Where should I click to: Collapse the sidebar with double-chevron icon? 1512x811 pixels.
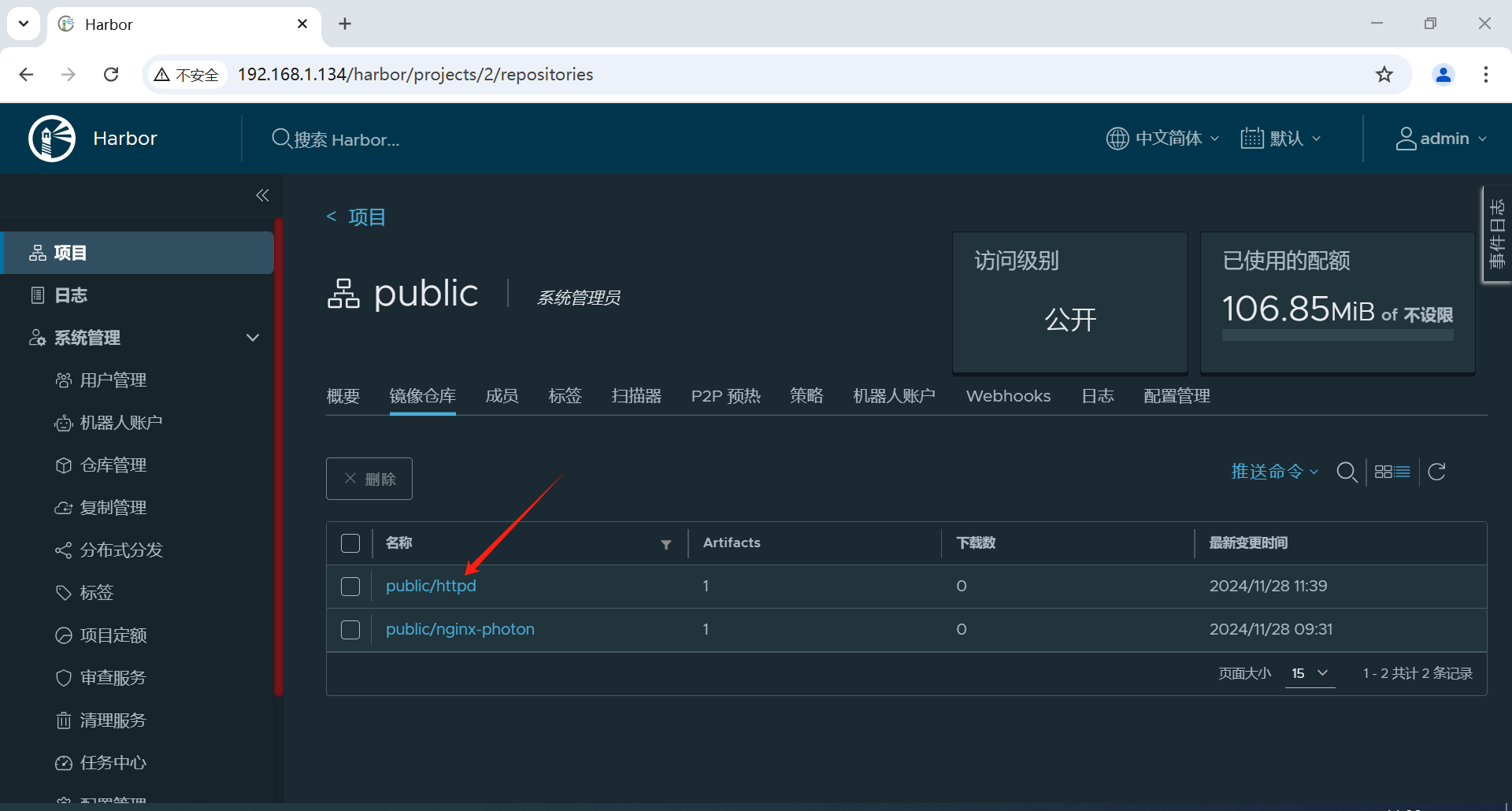click(262, 195)
